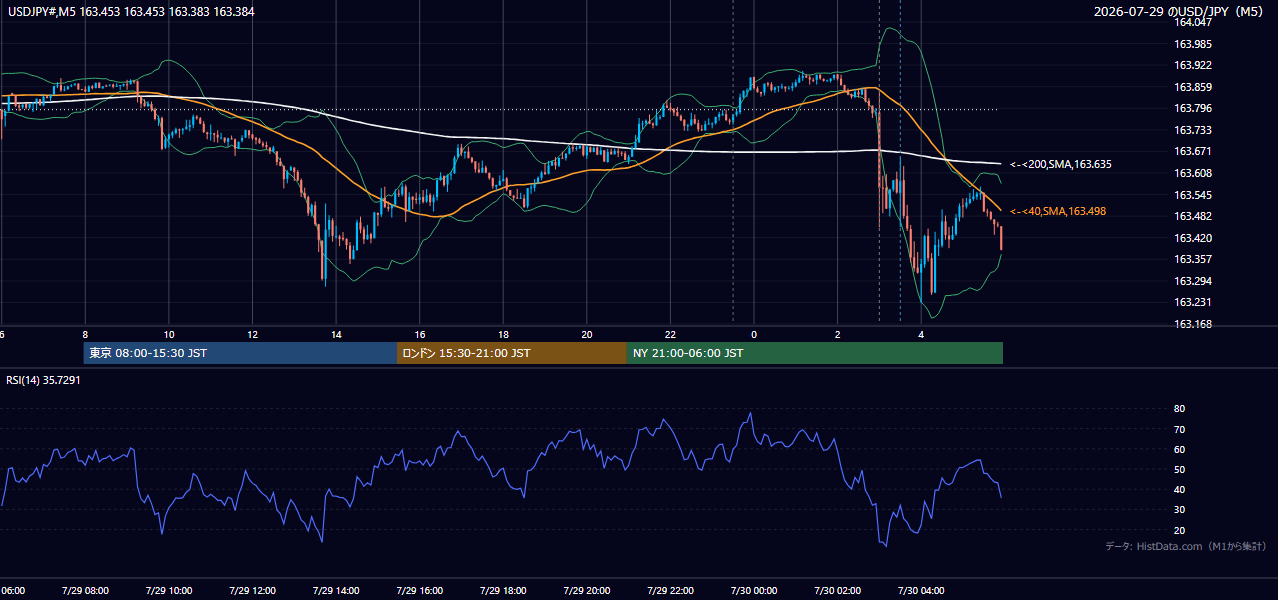Click hour label 12 under price chart

tap(252, 335)
